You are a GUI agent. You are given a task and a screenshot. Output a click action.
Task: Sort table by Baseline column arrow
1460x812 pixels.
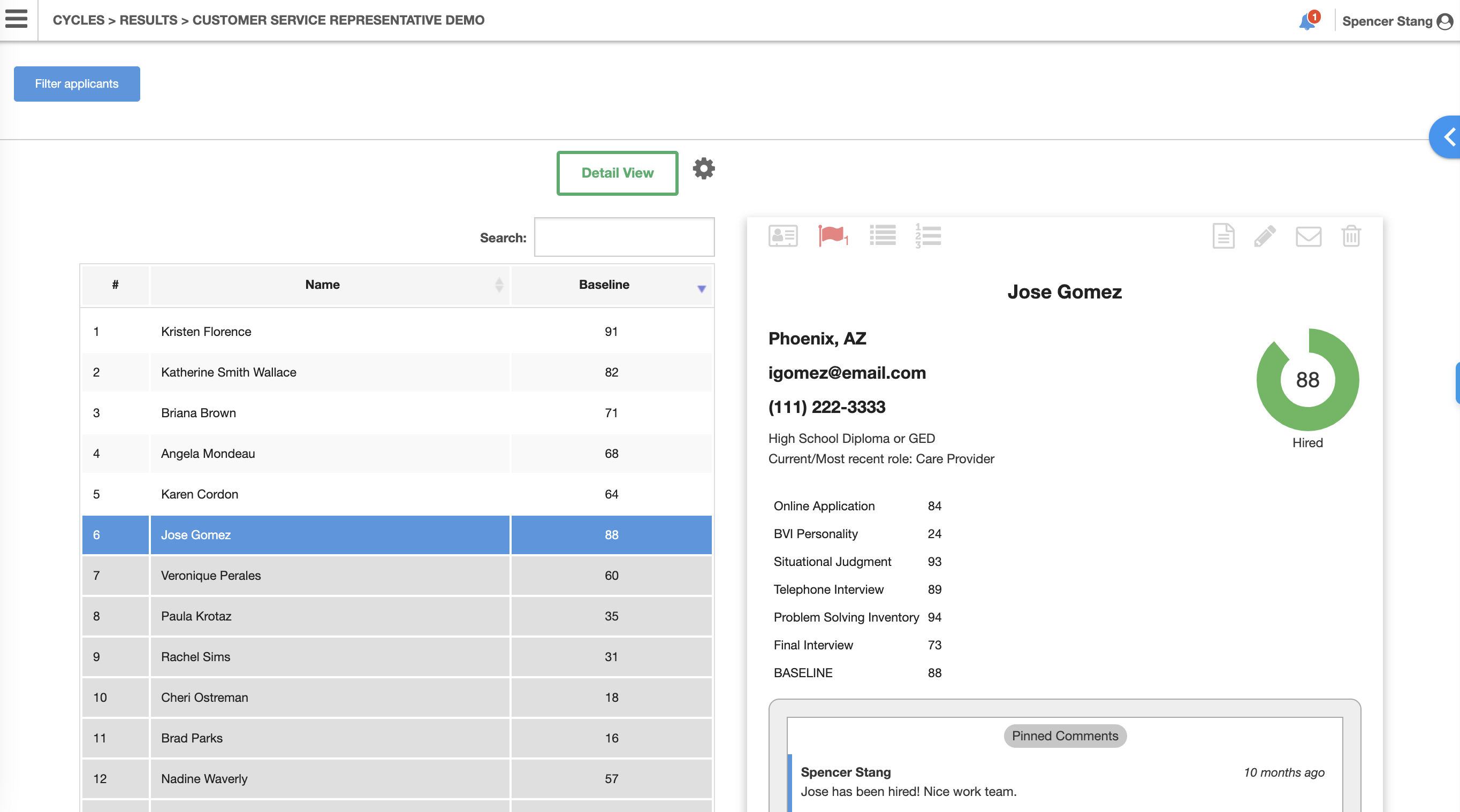pos(701,289)
